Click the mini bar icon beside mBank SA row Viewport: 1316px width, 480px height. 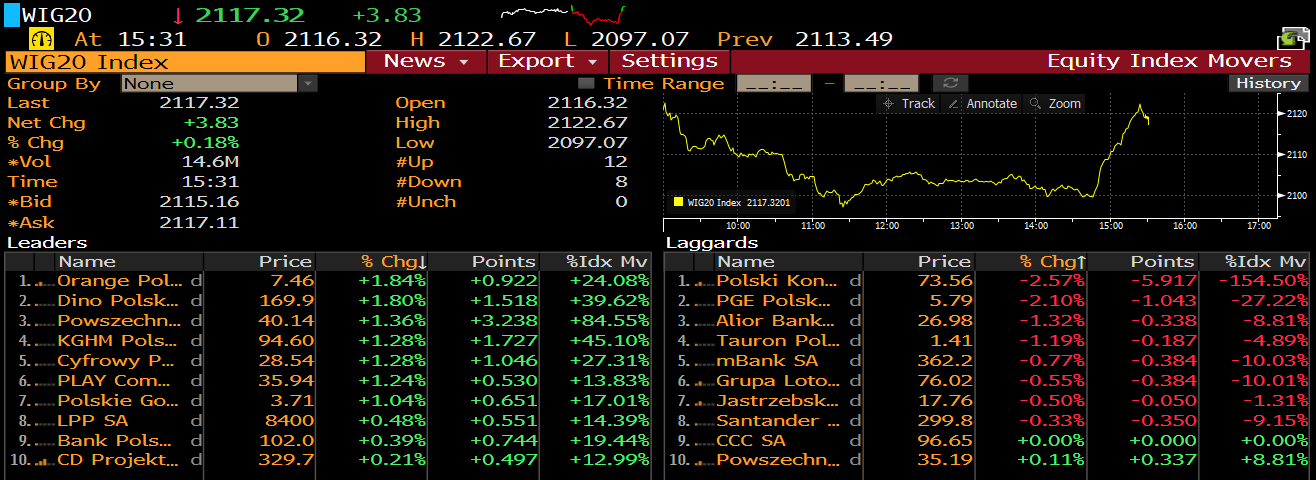coord(703,361)
